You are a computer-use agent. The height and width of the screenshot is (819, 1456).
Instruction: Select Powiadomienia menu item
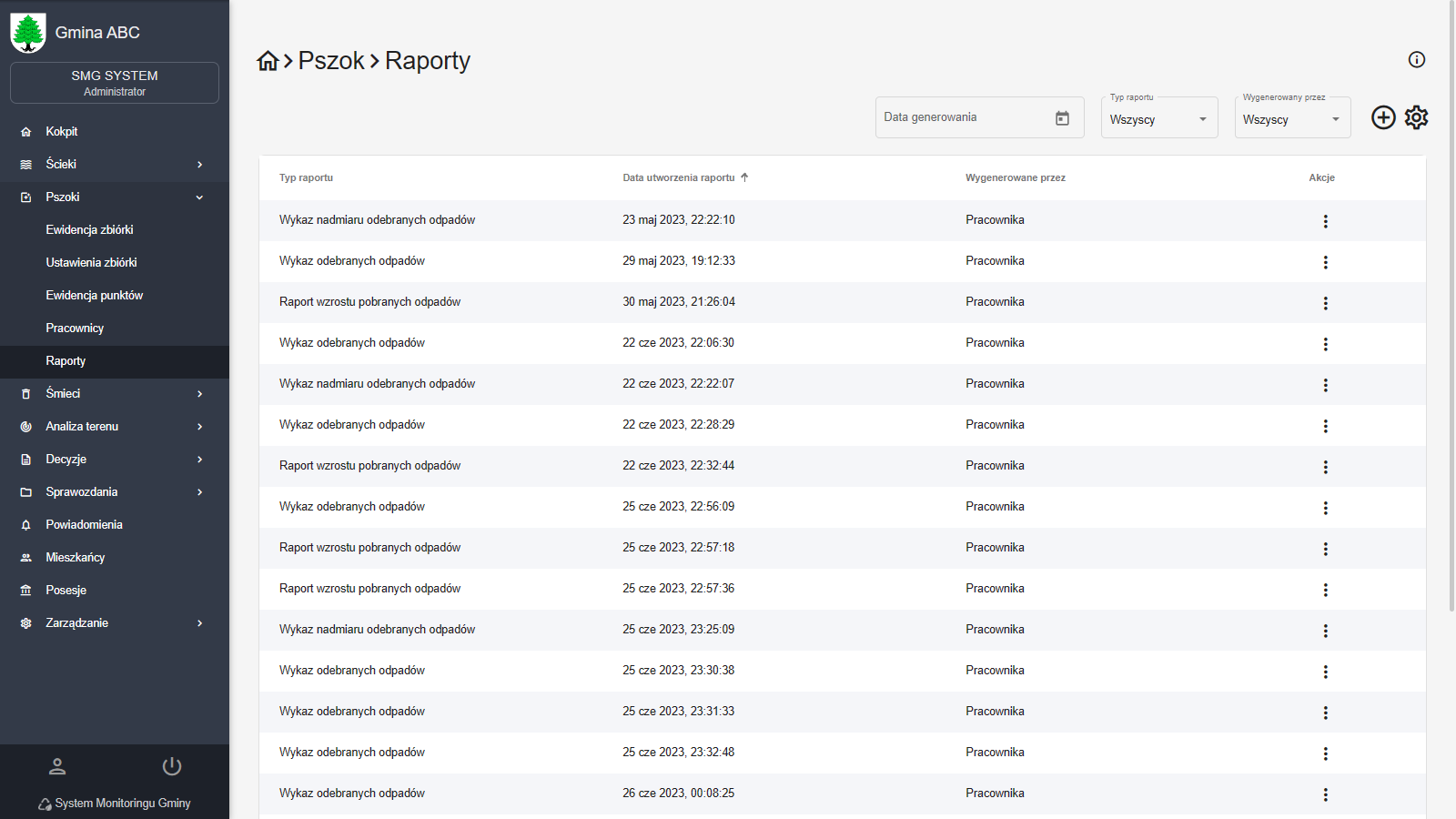pyautogui.click(x=84, y=525)
